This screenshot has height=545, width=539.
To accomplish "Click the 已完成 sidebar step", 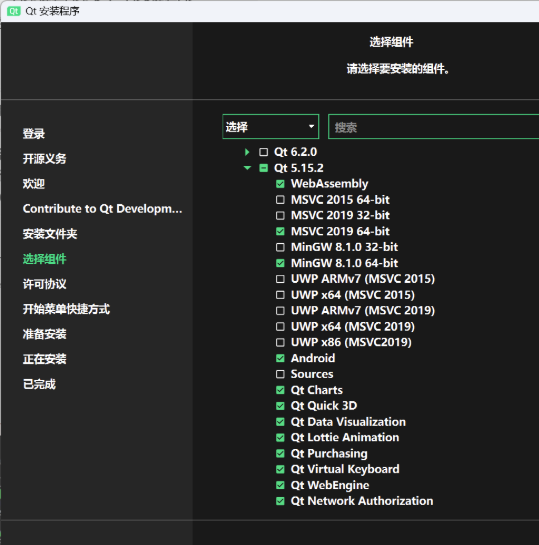I will pyautogui.click(x=39, y=384).
